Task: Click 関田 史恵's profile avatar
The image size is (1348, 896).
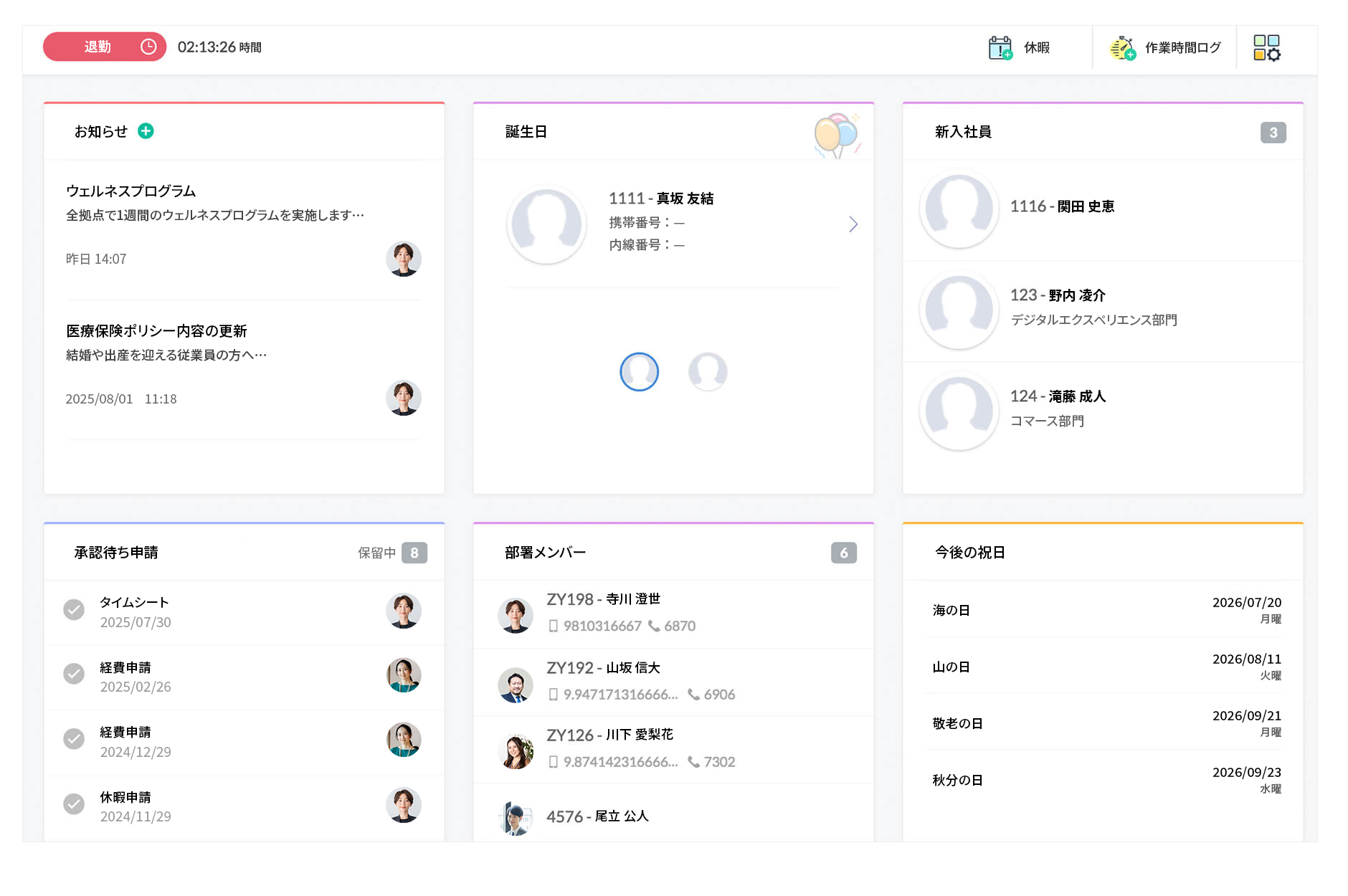Action: pyautogui.click(x=959, y=208)
